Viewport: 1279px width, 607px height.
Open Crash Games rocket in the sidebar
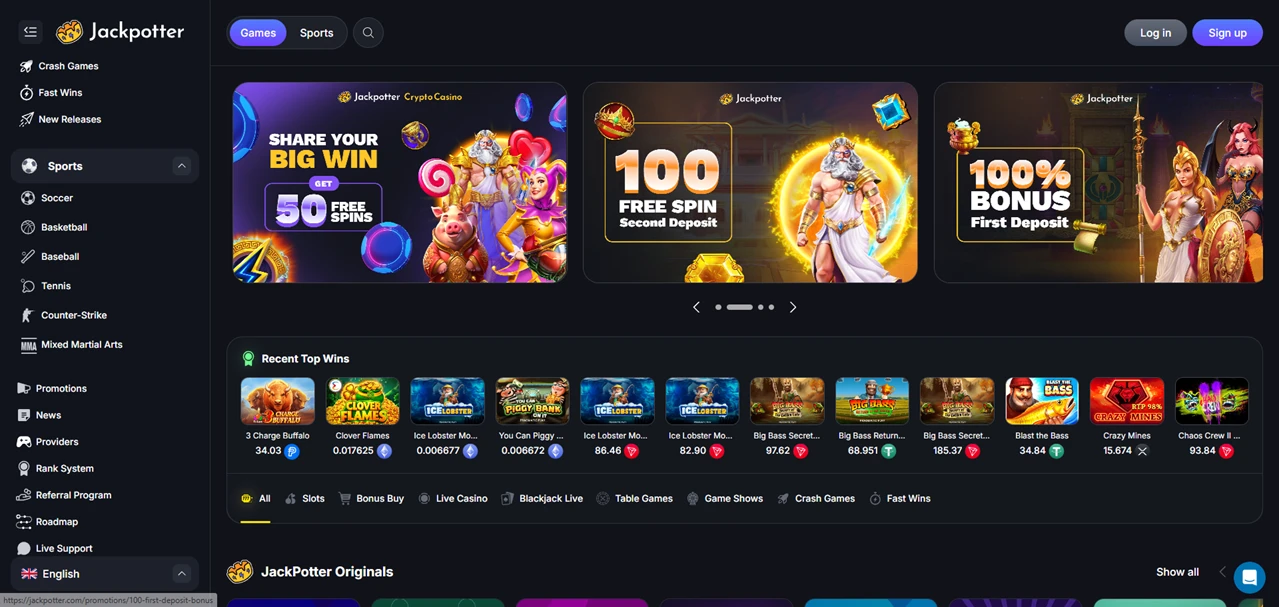pos(27,66)
